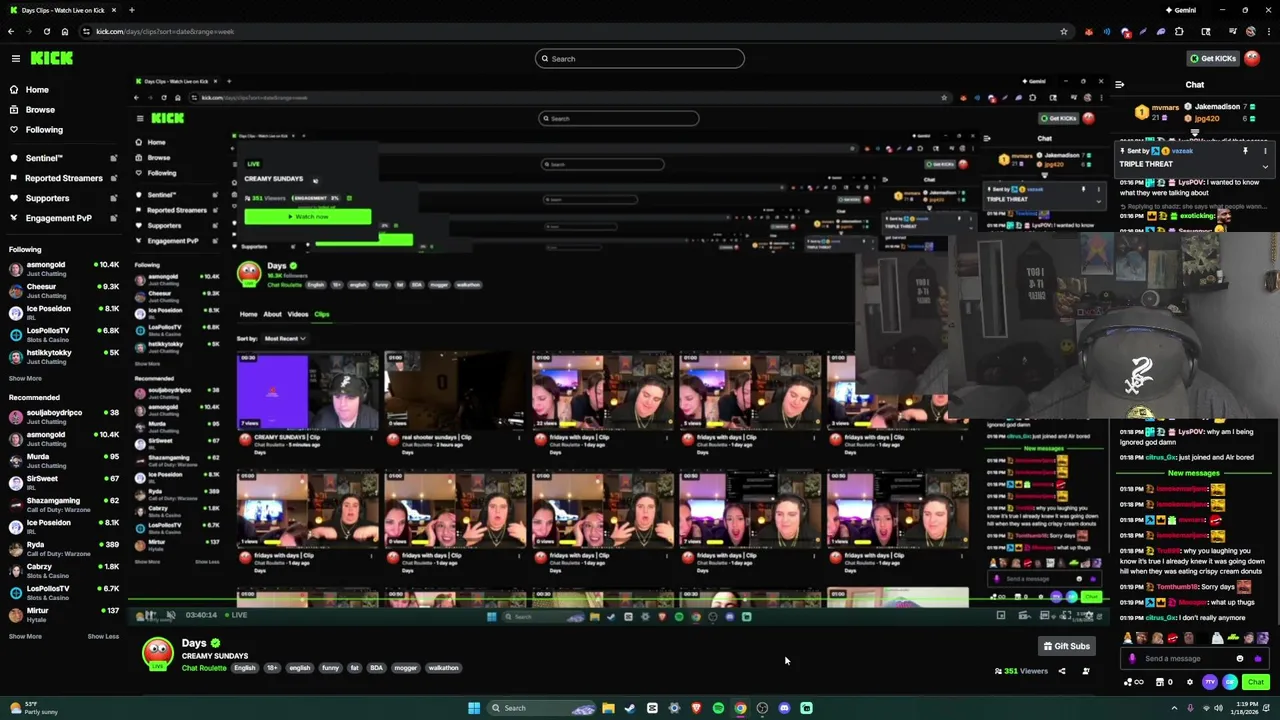The height and width of the screenshot is (720, 1280).
Task: Select the walkathon tag
Action: (443, 668)
